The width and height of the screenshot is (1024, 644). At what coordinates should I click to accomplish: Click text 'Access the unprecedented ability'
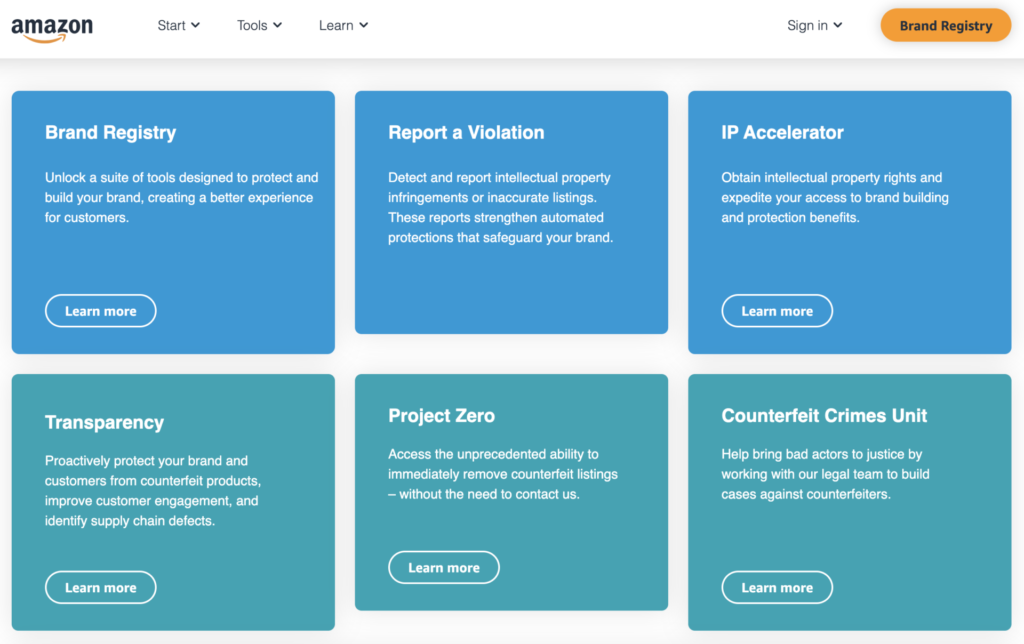(x=484, y=455)
